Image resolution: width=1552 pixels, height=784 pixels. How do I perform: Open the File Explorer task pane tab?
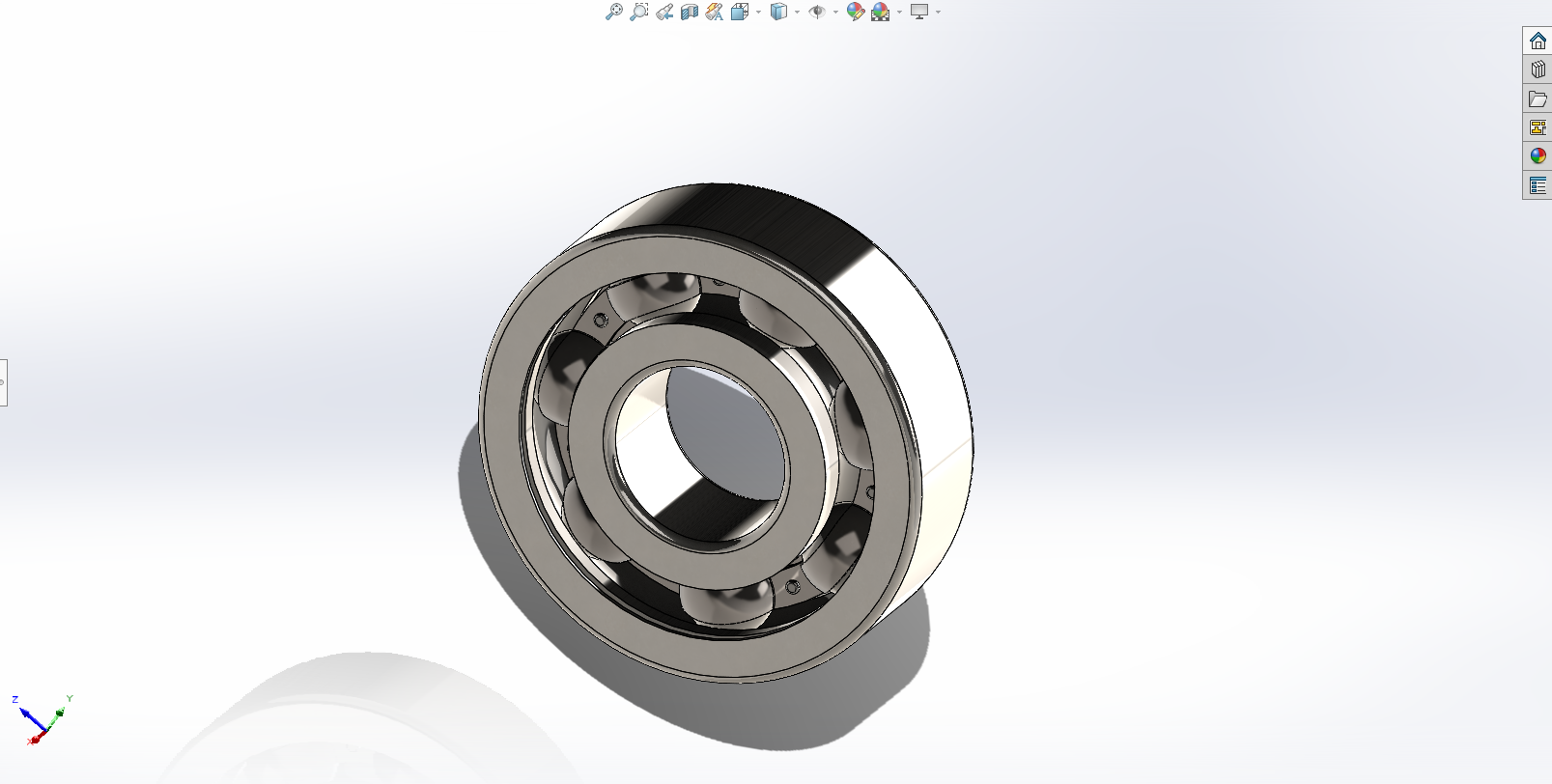(x=1538, y=98)
